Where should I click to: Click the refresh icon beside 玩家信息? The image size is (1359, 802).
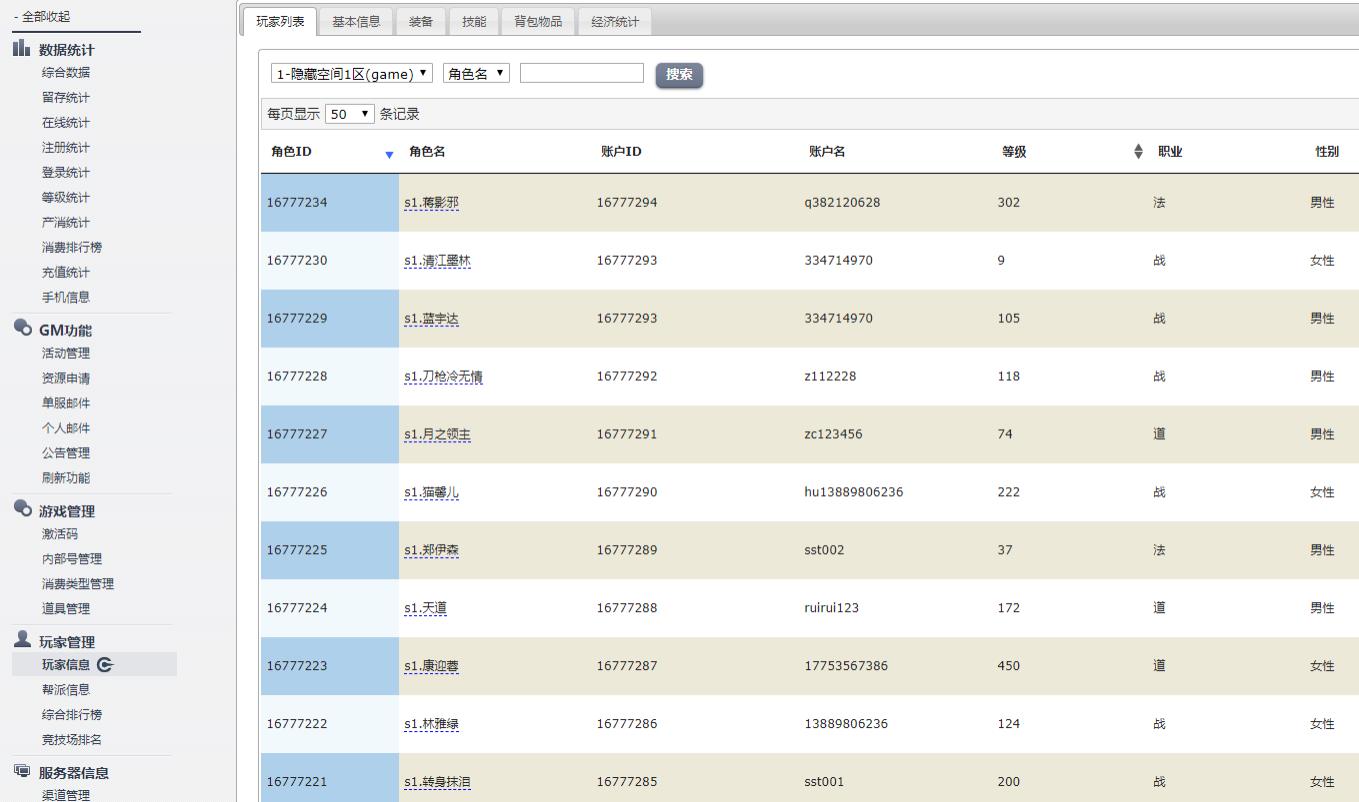(106, 665)
